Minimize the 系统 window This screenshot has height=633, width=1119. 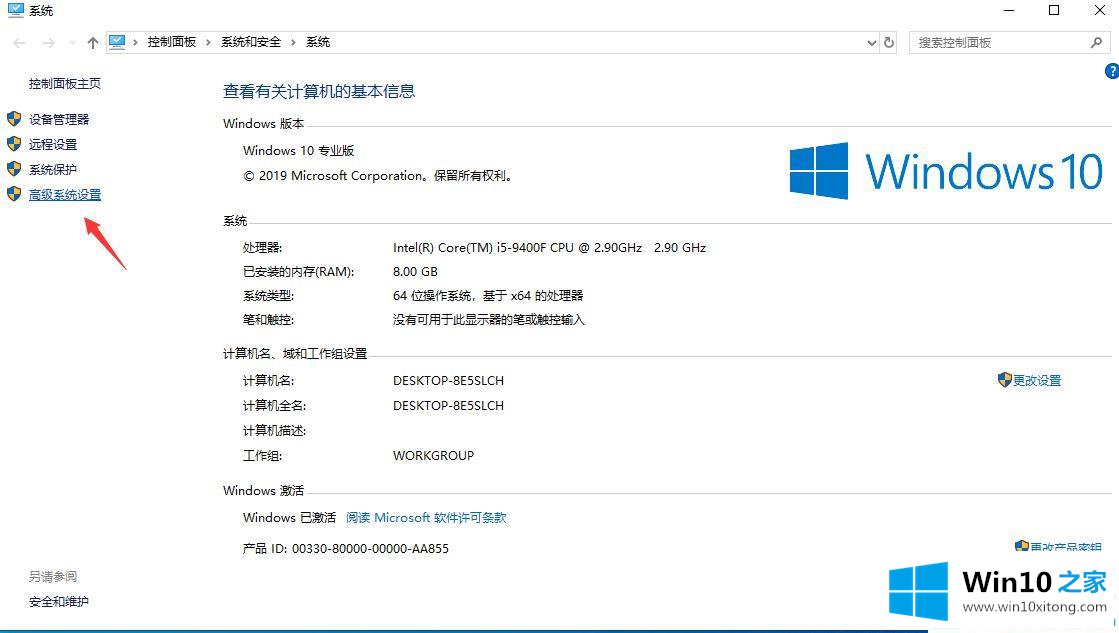tap(1009, 10)
